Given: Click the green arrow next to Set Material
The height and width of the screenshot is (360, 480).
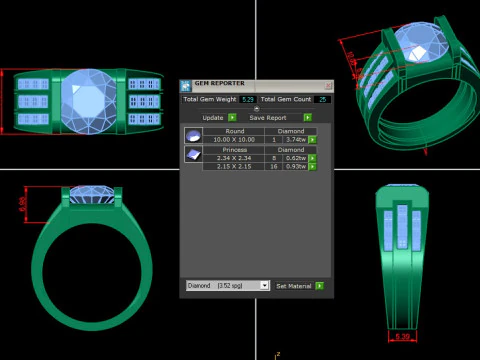Looking at the screenshot, I should pyautogui.click(x=319, y=286).
